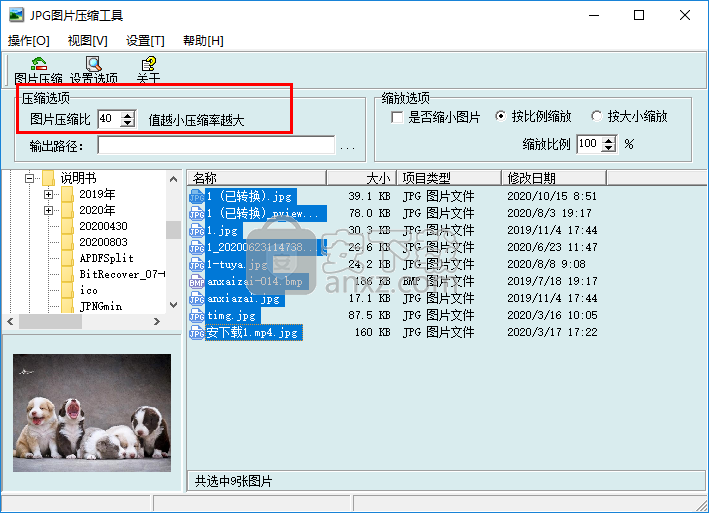
Task: Open the 帮助[H] menu
Action: click(x=203, y=41)
